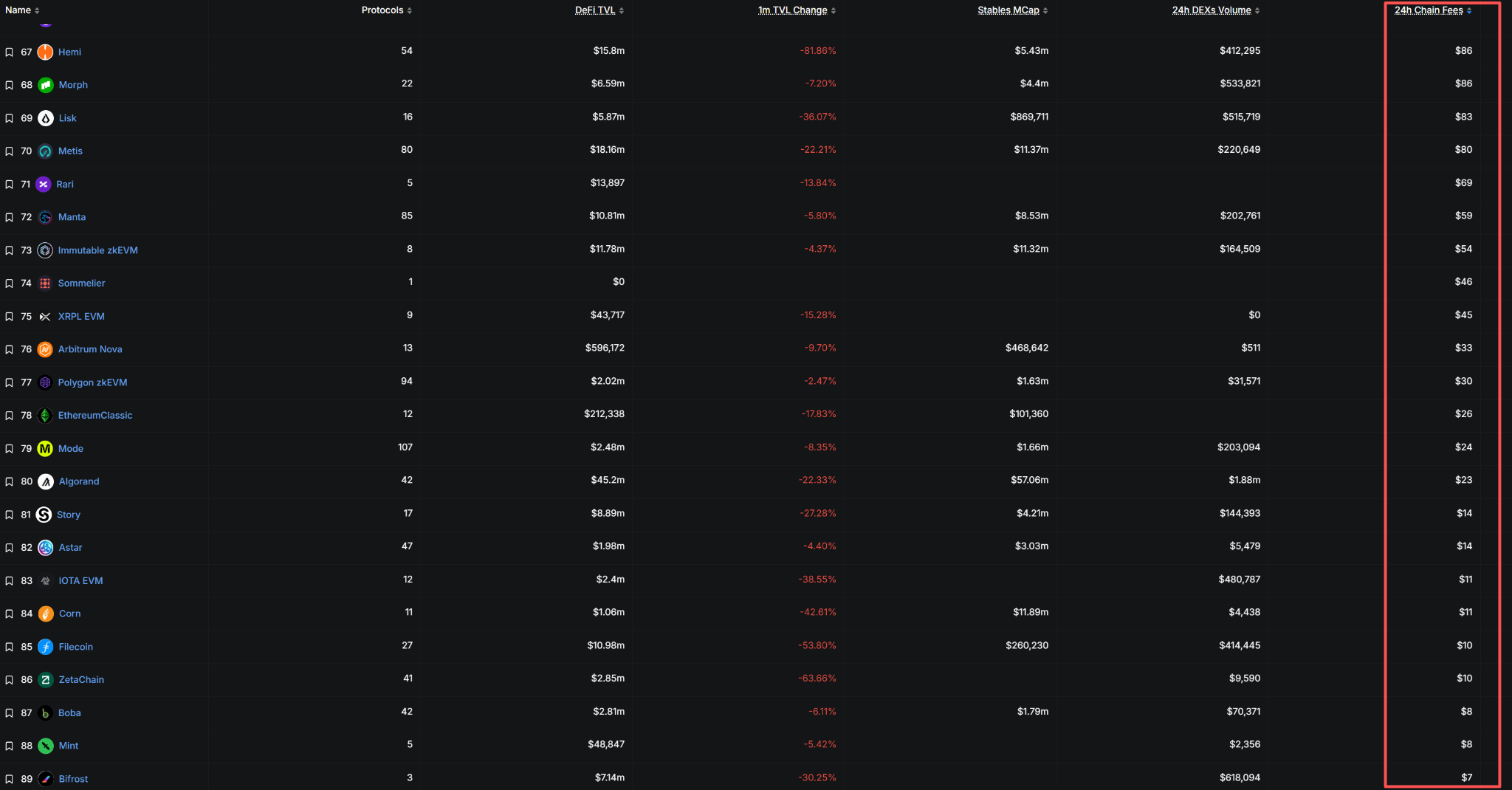The width and height of the screenshot is (1512, 790).
Task: Click the Mode chain logo
Action: coord(44,448)
